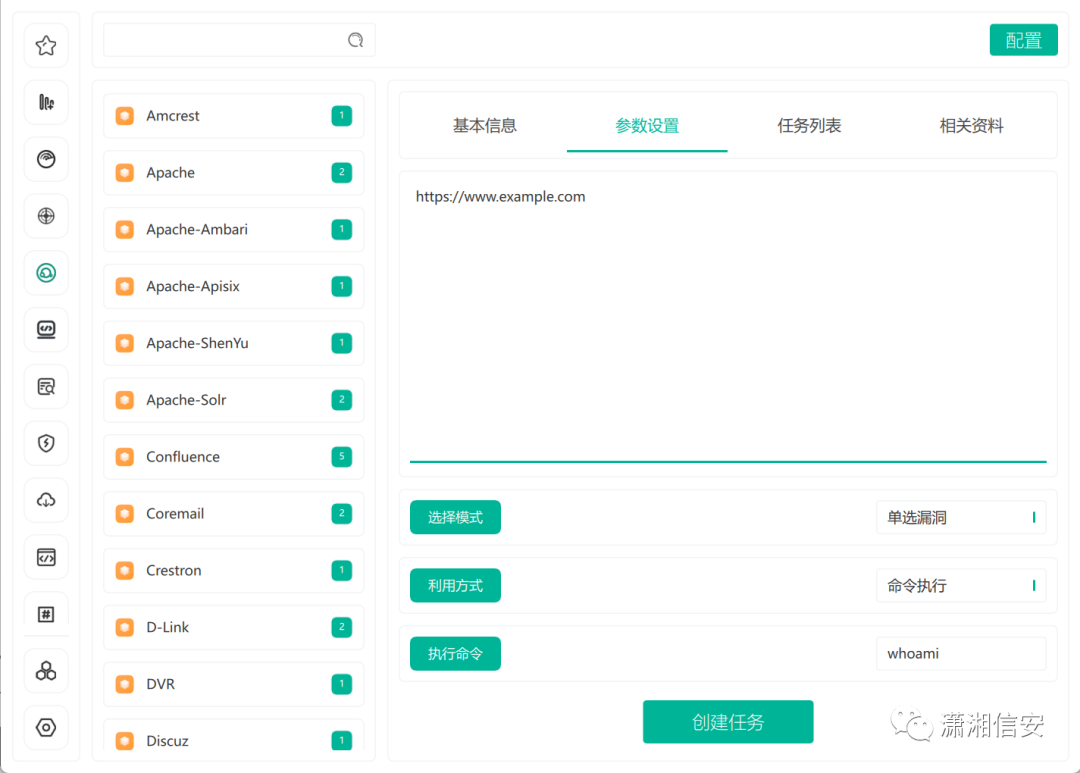Image resolution: width=1080 pixels, height=773 pixels.
Task: Click the count badge on Apache row
Action: point(342,172)
